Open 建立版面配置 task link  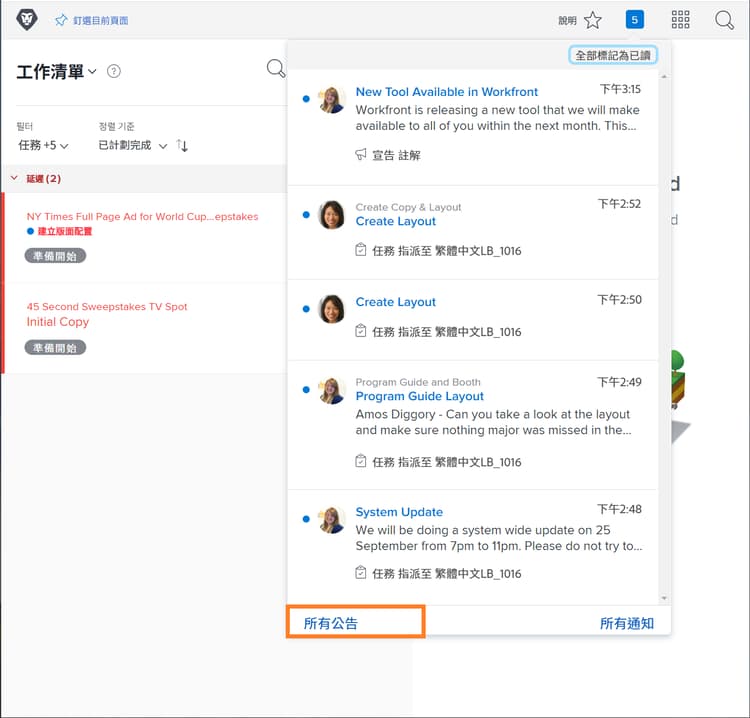(65, 231)
